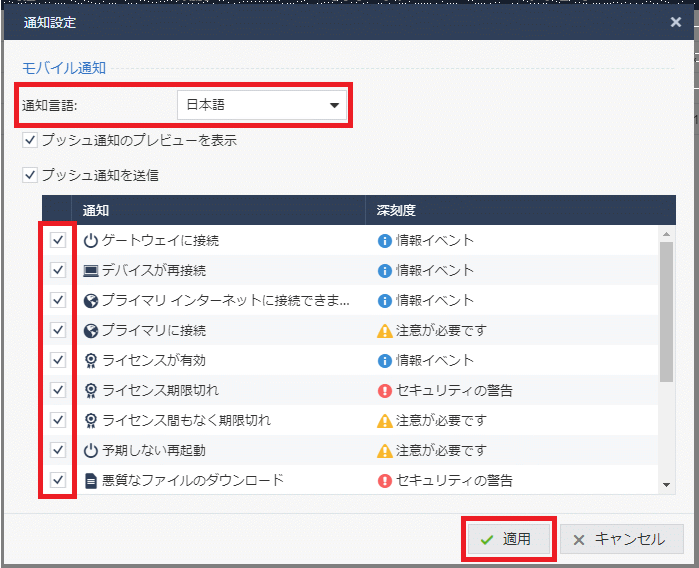
Task: Click power icon next to ゲートウェイに接続
Action: coord(91,240)
